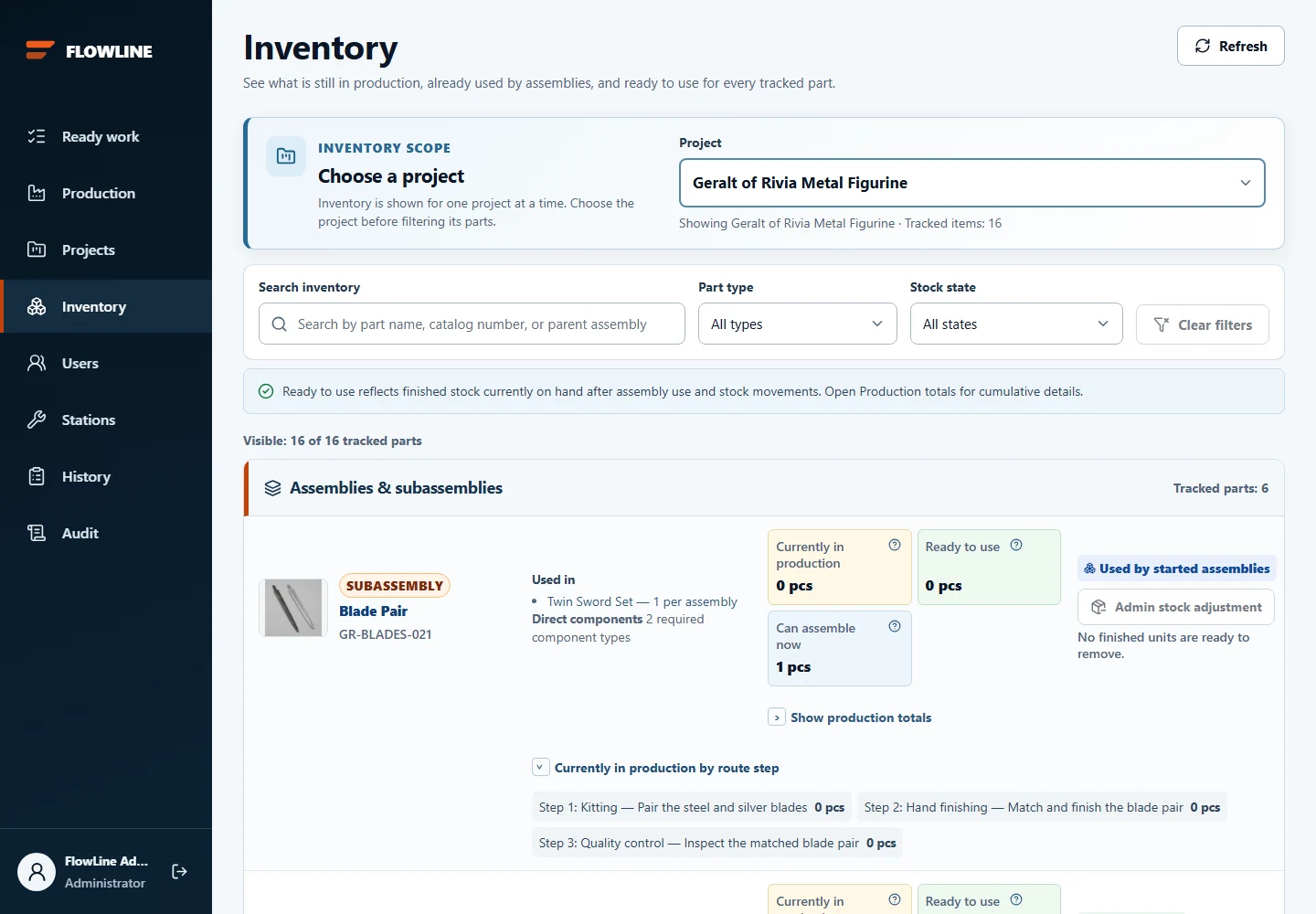Click the logout icon beside Administrator
Image resolution: width=1316 pixels, height=914 pixels.
coord(179,872)
